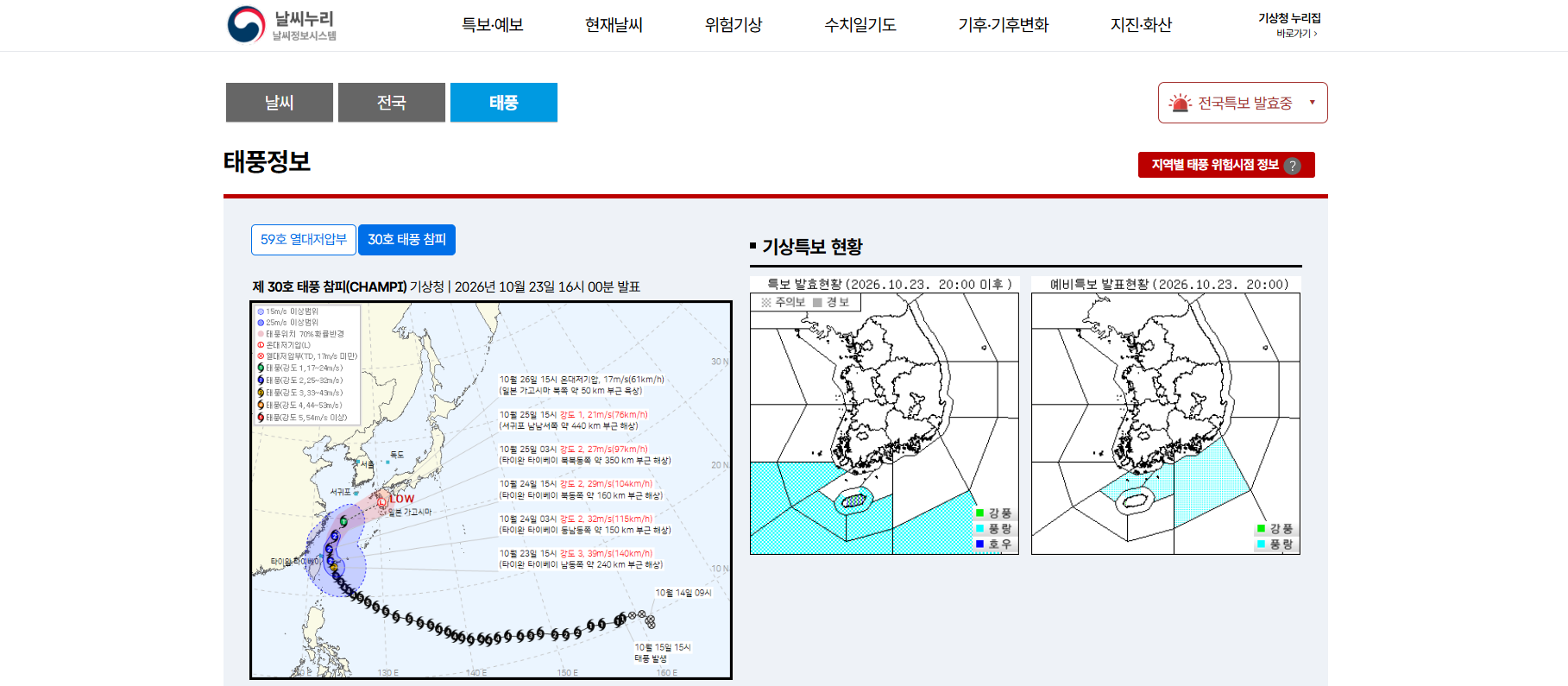Select the 59호 열대저압부 tab
This screenshot has height=686, width=1568.
coord(304,240)
